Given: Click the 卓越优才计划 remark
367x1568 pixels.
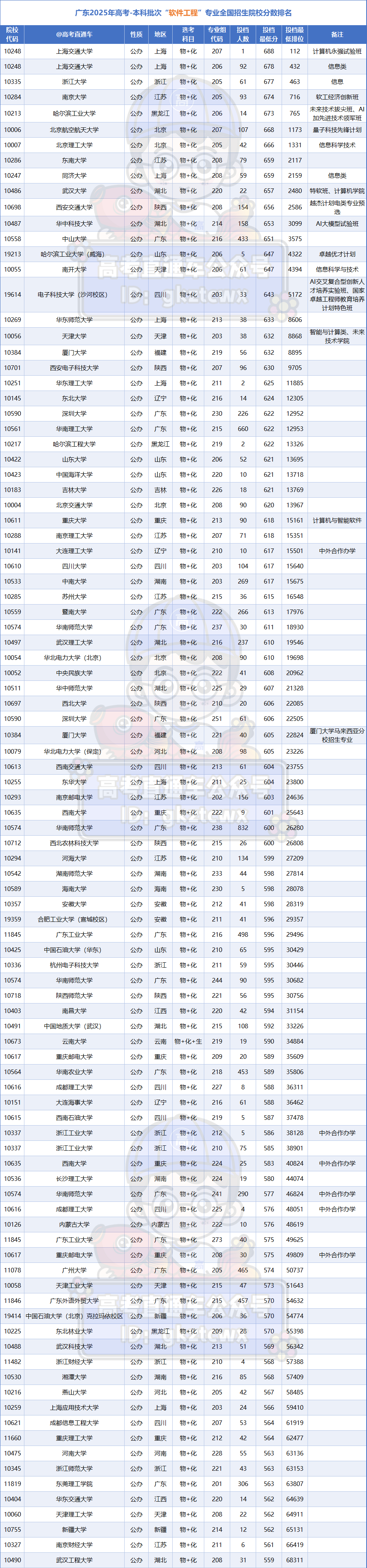Looking at the screenshot, I should [337, 254].
